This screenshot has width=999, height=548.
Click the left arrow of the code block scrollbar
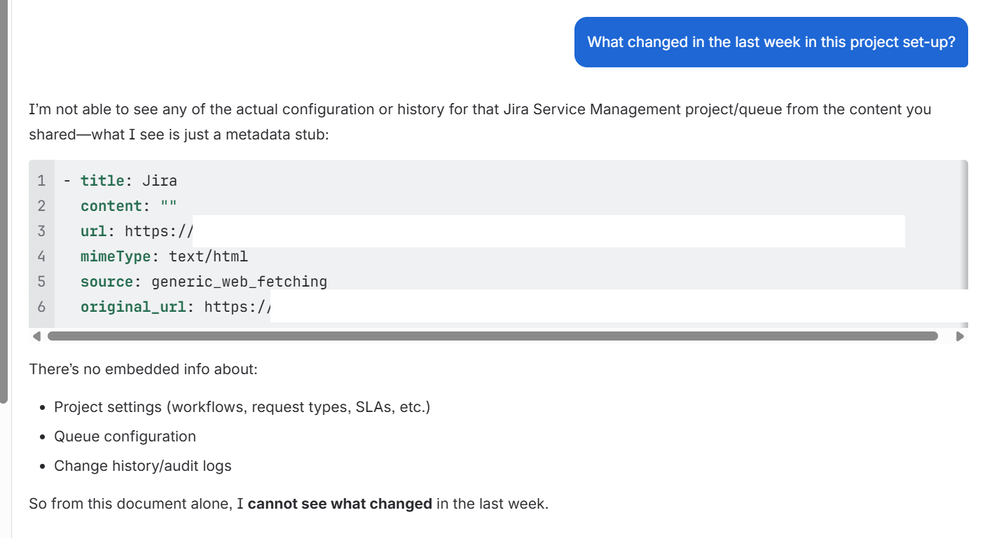click(x=35, y=337)
